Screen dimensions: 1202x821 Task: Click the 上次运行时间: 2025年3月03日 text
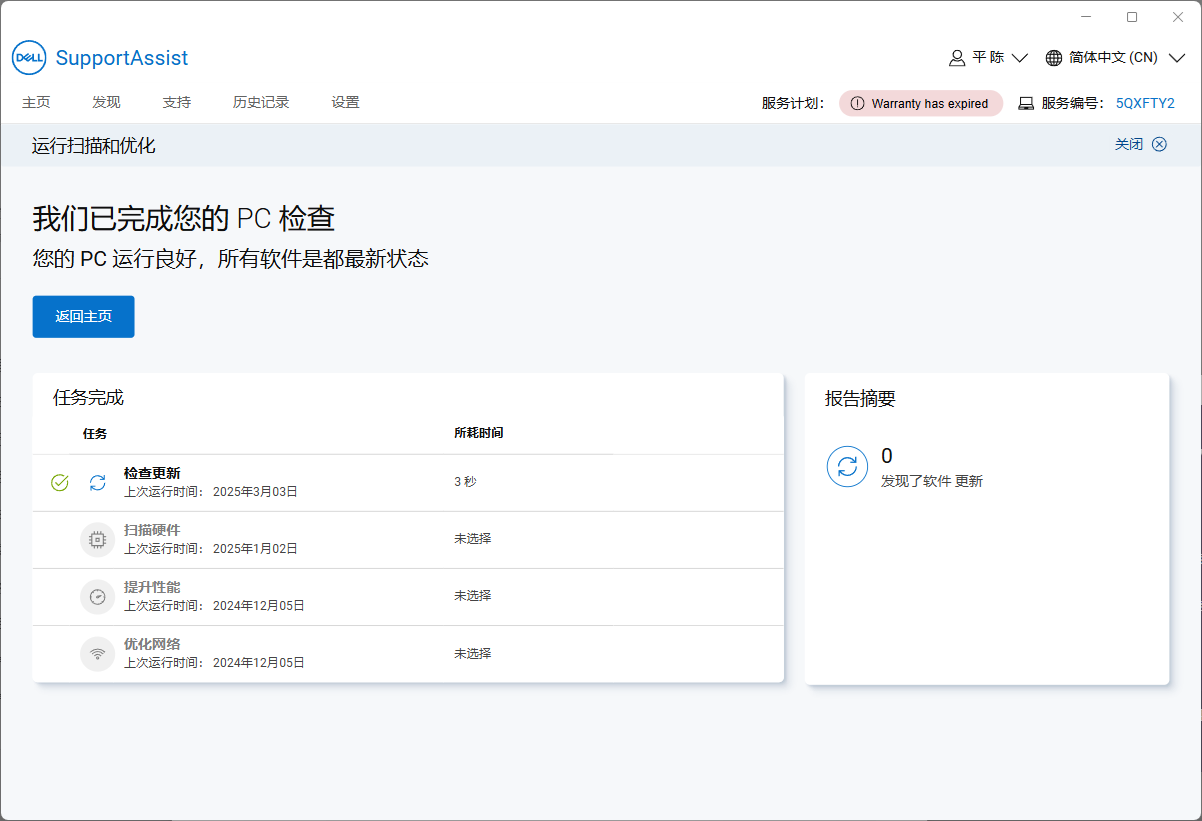[x=211, y=491]
